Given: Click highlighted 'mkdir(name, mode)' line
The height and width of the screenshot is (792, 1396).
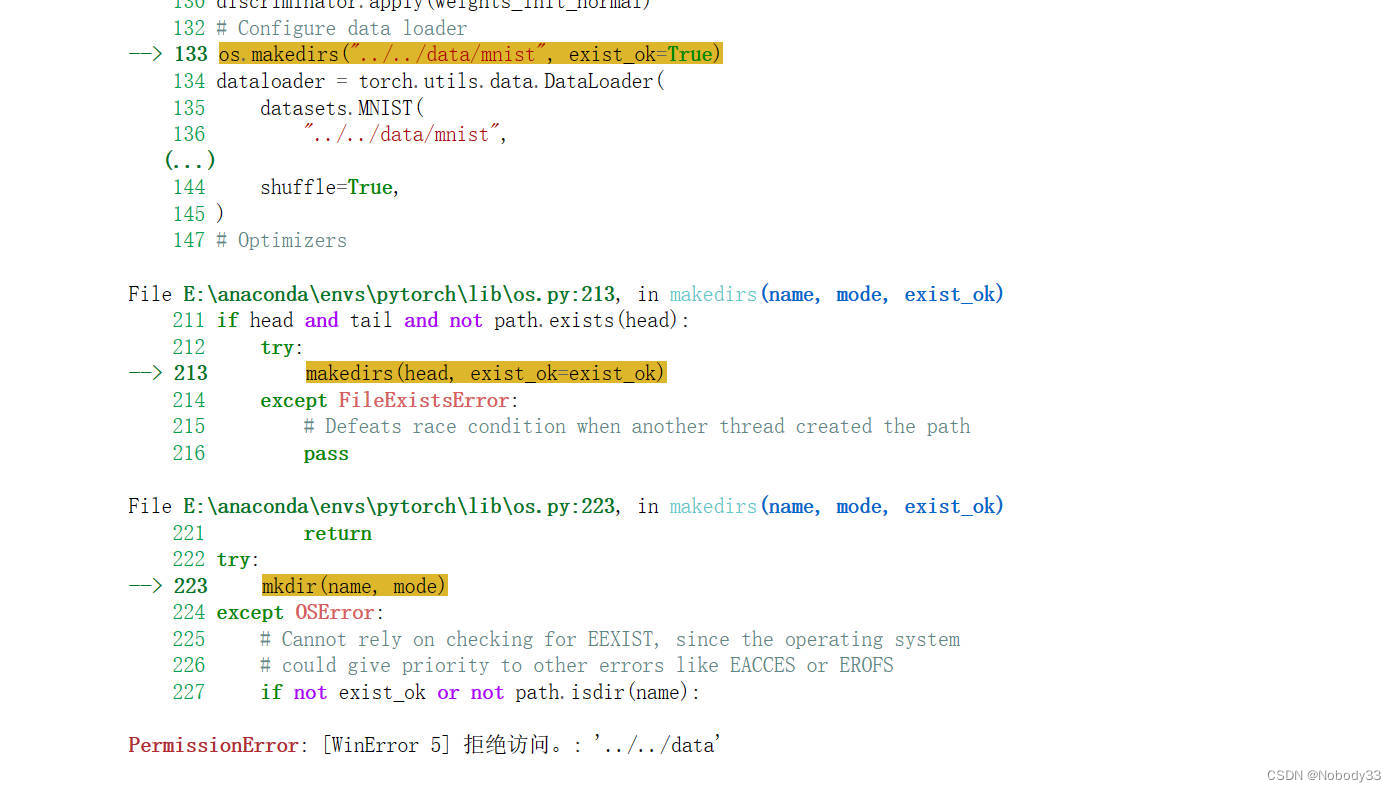Looking at the screenshot, I should tap(354, 586).
